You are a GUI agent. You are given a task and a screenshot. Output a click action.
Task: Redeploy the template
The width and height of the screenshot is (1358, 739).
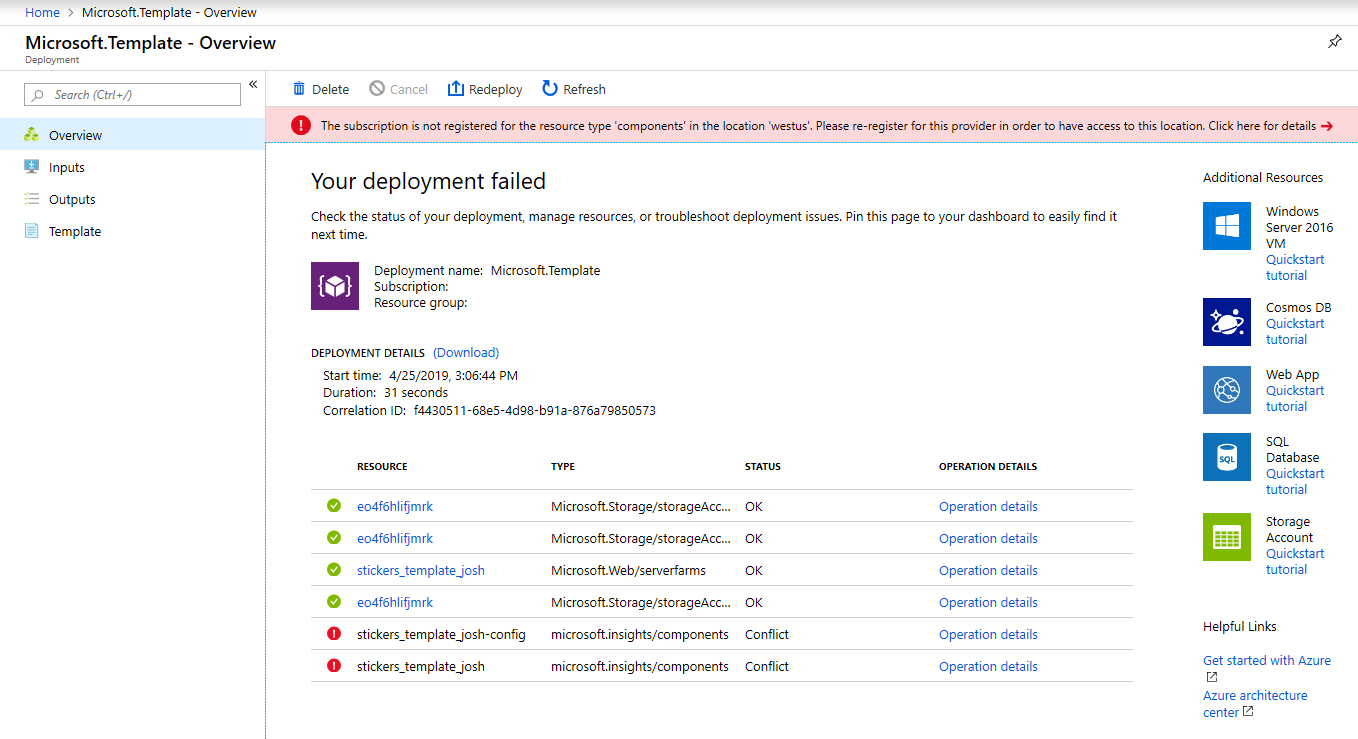tap(485, 89)
